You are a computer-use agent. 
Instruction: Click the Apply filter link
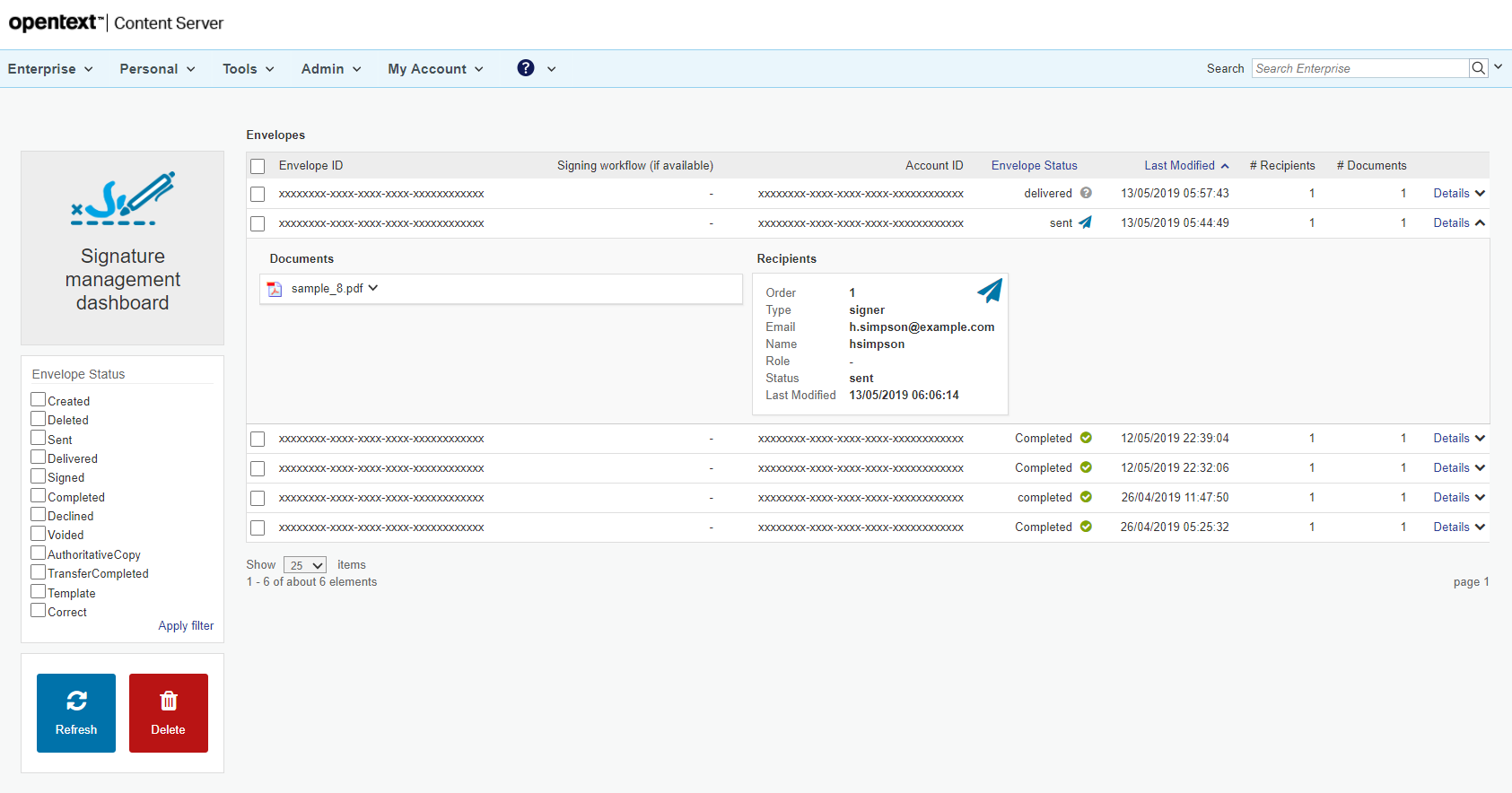tap(186, 626)
